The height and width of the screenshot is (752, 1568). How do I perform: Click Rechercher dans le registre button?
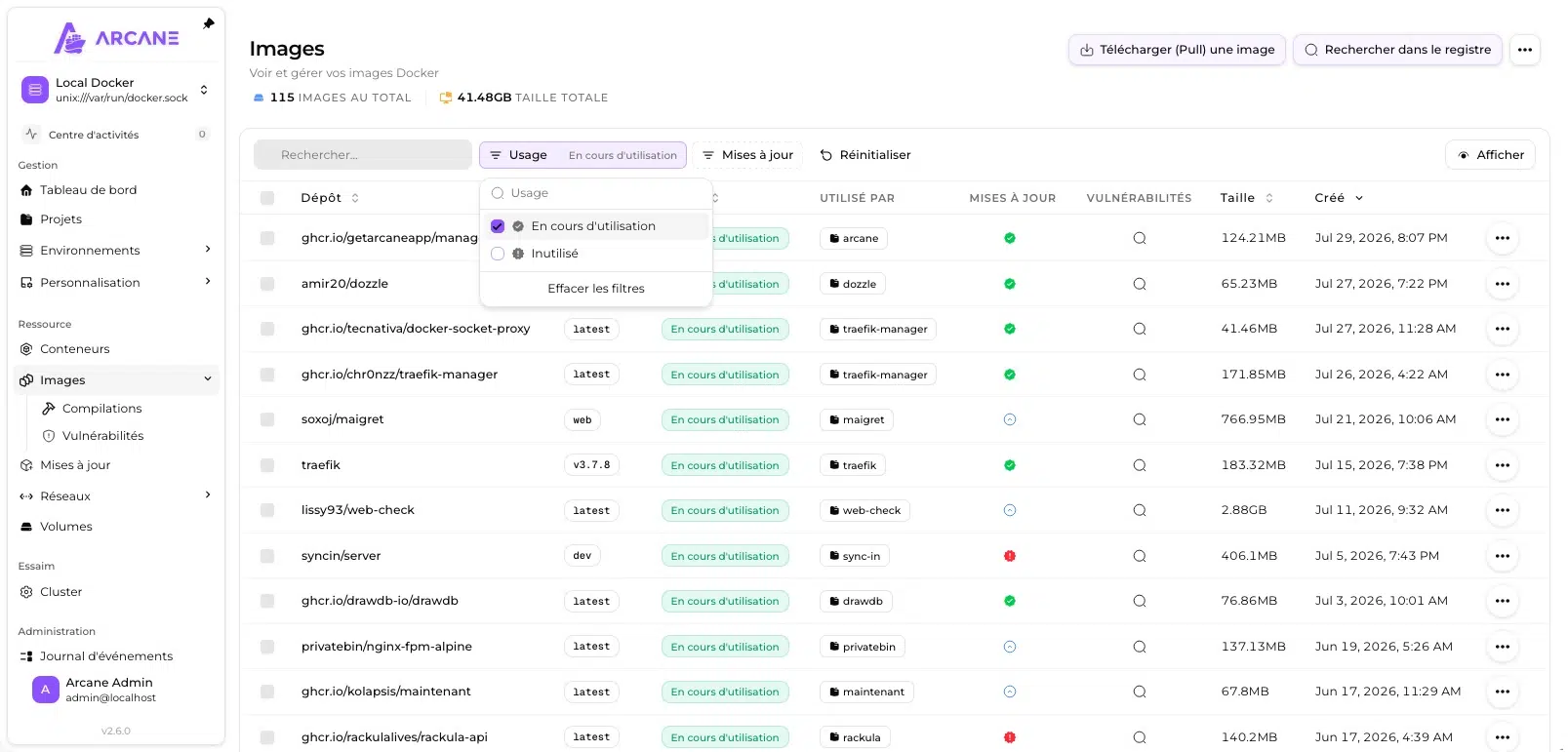click(x=1398, y=50)
